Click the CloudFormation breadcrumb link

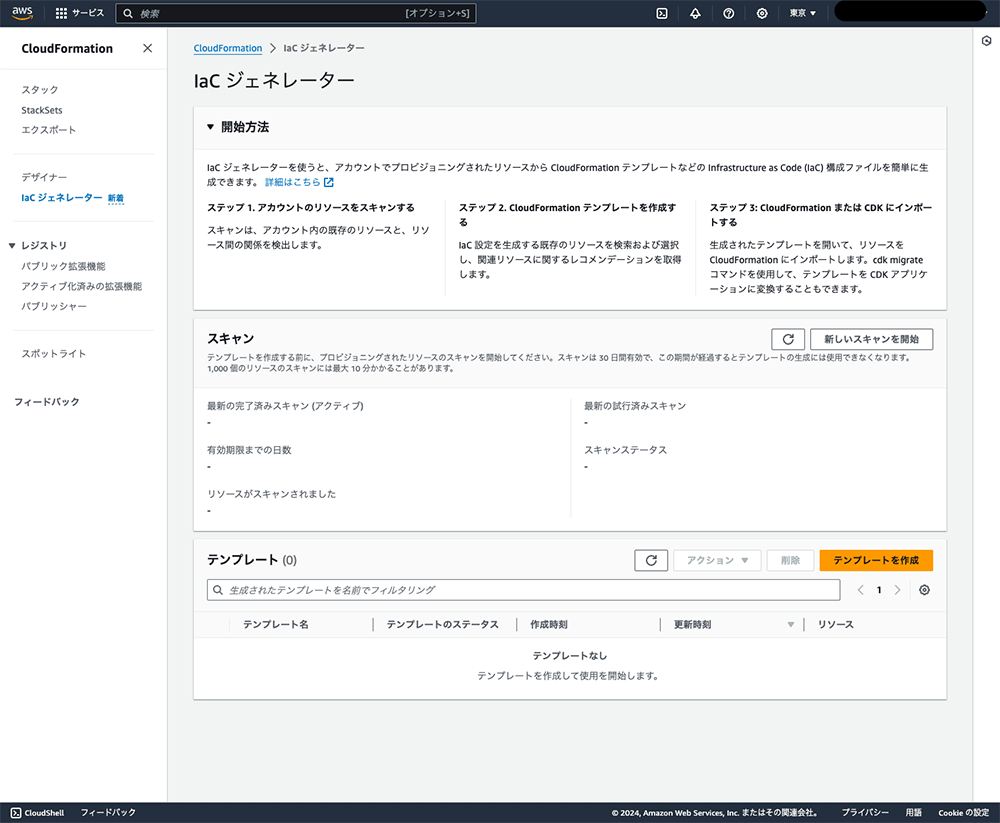coord(228,48)
